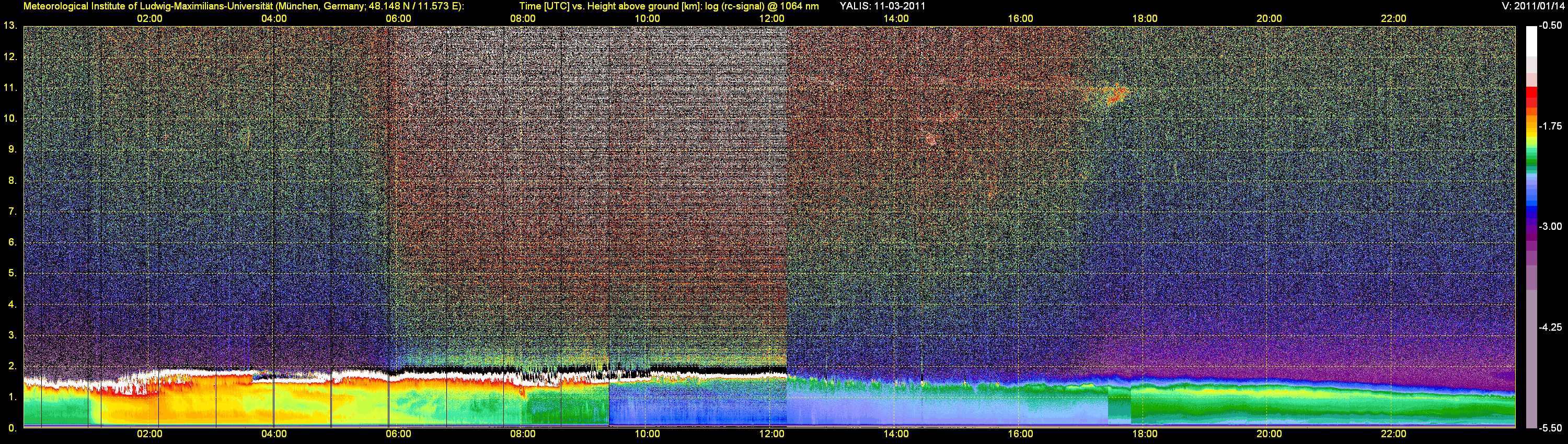Viewport: 1568px width, 444px height.
Task: Click the 3. km height axis label
Action: 13,335
